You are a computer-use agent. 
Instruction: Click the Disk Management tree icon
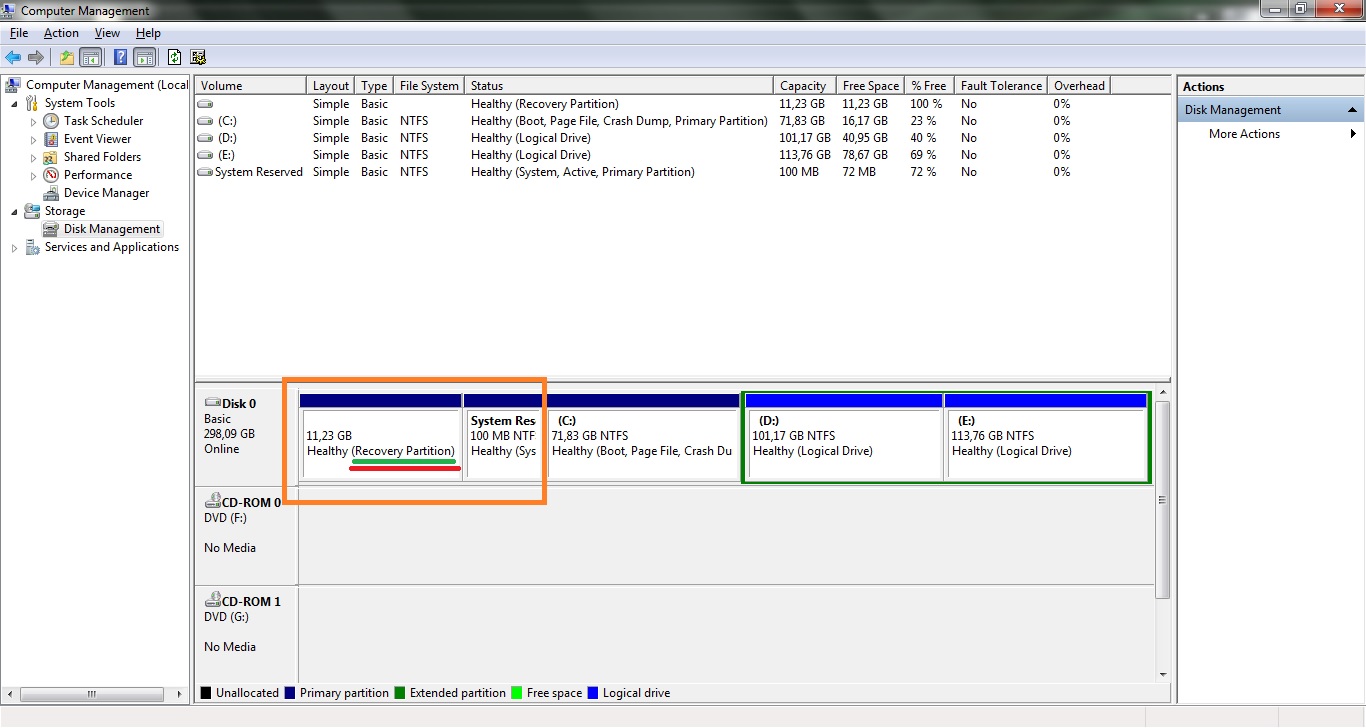pyautogui.click(x=51, y=229)
